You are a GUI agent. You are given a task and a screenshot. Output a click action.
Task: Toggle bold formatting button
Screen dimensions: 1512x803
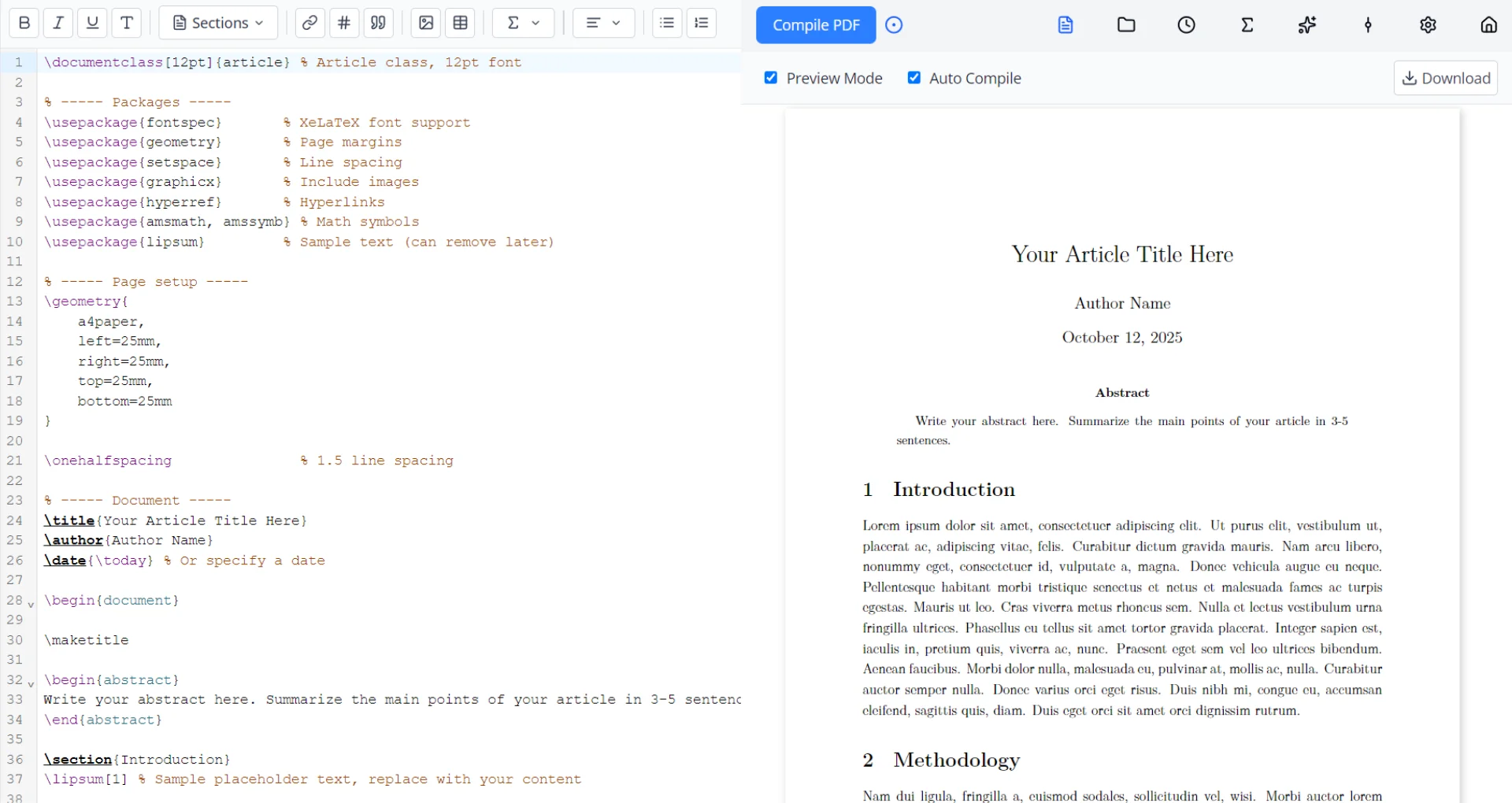coord(24,23)
